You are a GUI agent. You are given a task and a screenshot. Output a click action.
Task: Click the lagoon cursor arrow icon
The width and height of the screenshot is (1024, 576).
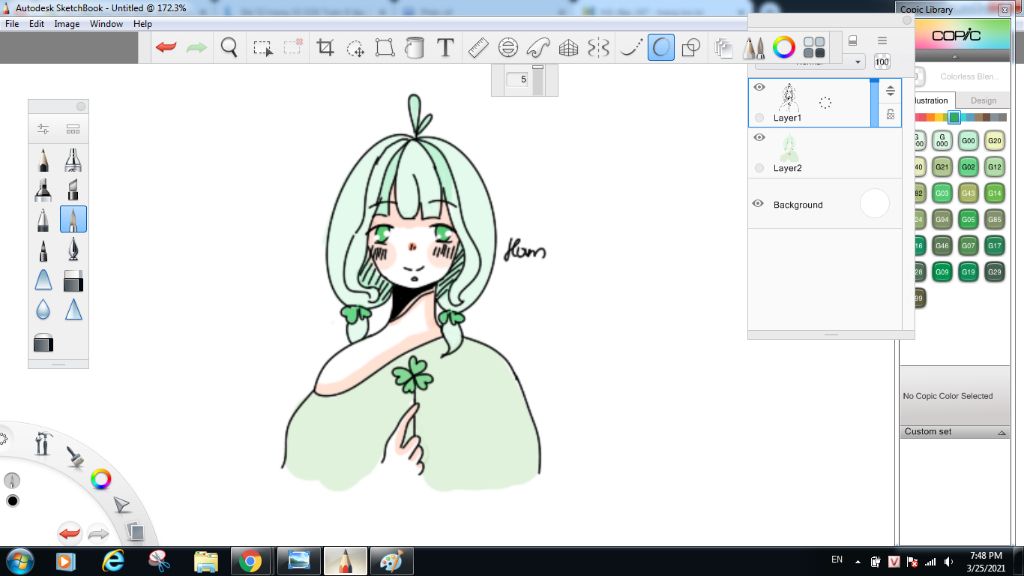pyautogui.click(x=121, y=504)
